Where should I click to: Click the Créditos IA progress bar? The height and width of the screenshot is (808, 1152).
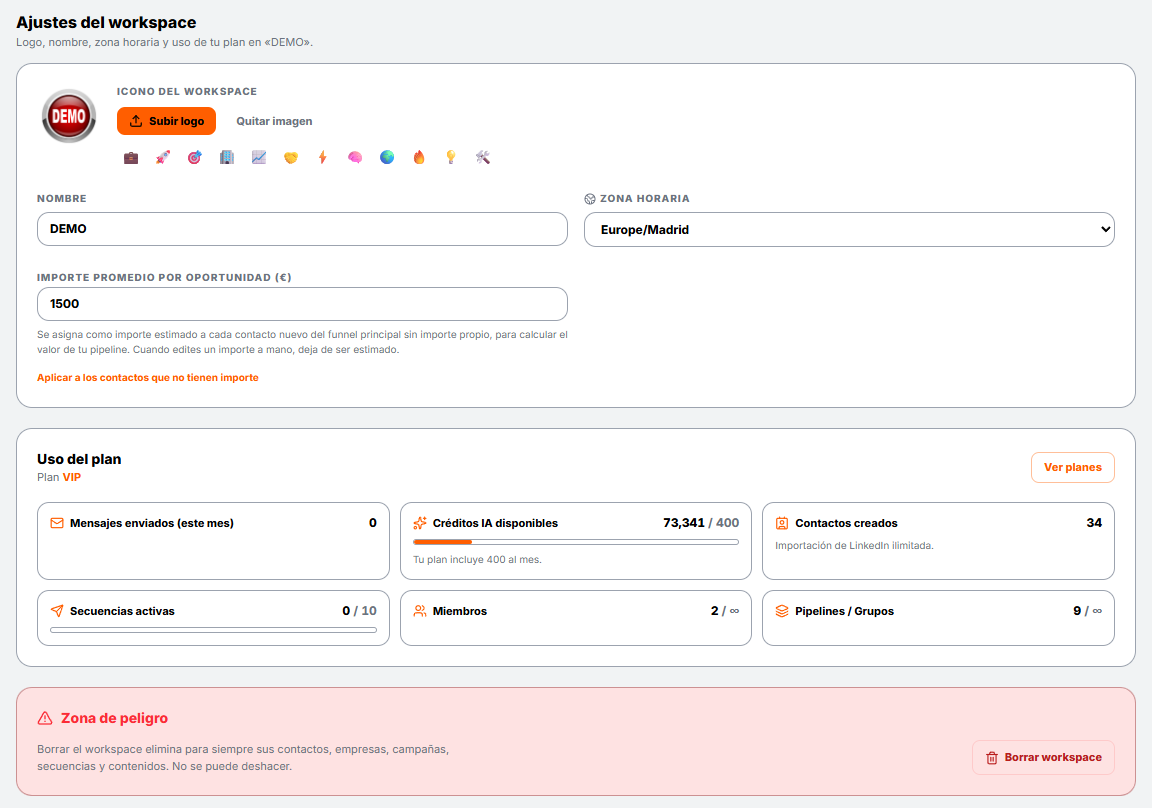pos(576,542)
